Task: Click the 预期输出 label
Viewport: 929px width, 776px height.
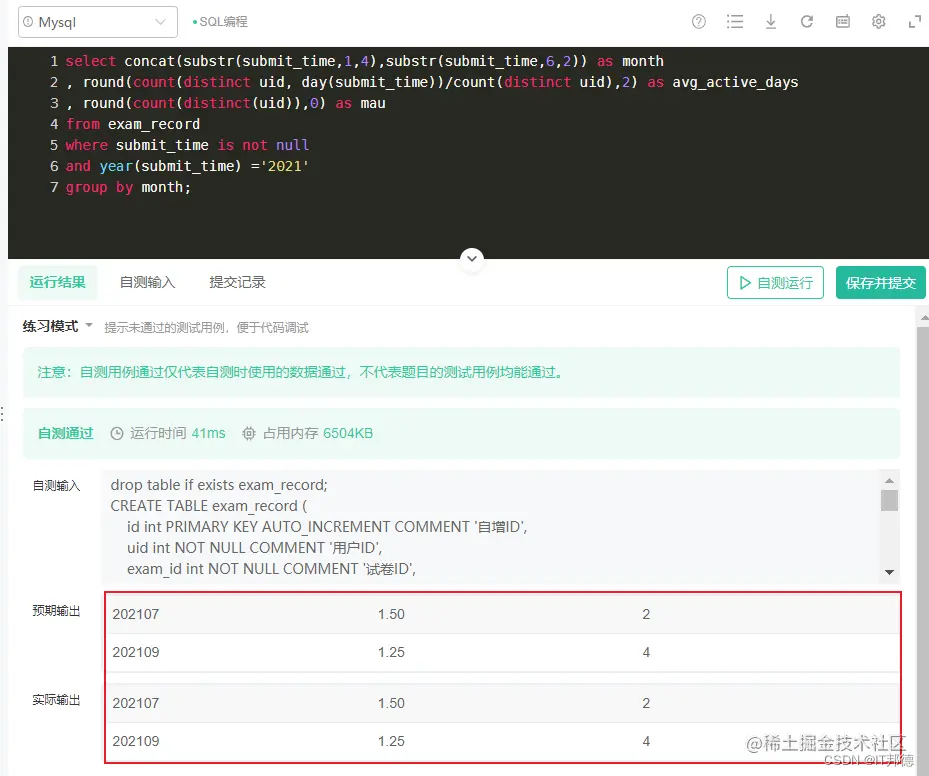Action: (x=56, y=611)
